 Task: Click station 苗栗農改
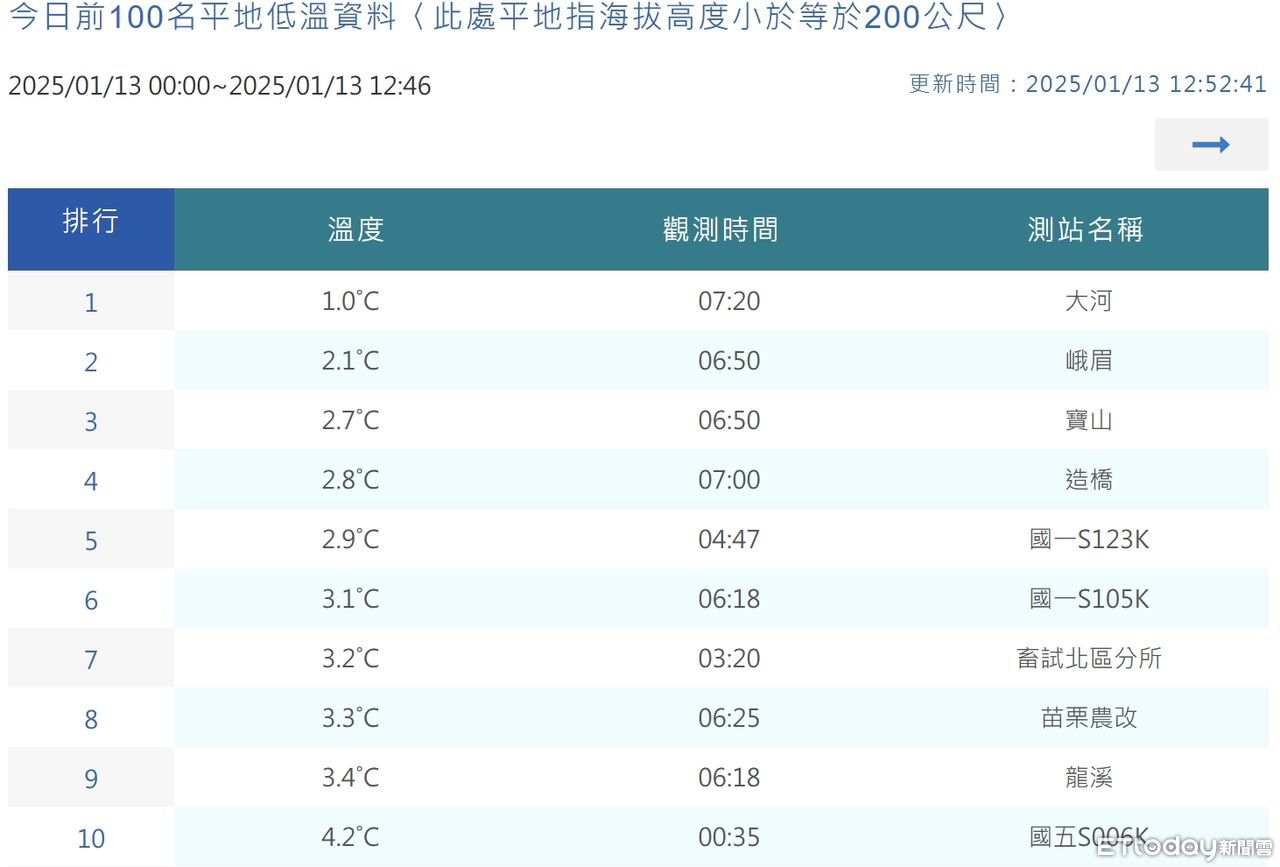click(x=1088, y=718)
